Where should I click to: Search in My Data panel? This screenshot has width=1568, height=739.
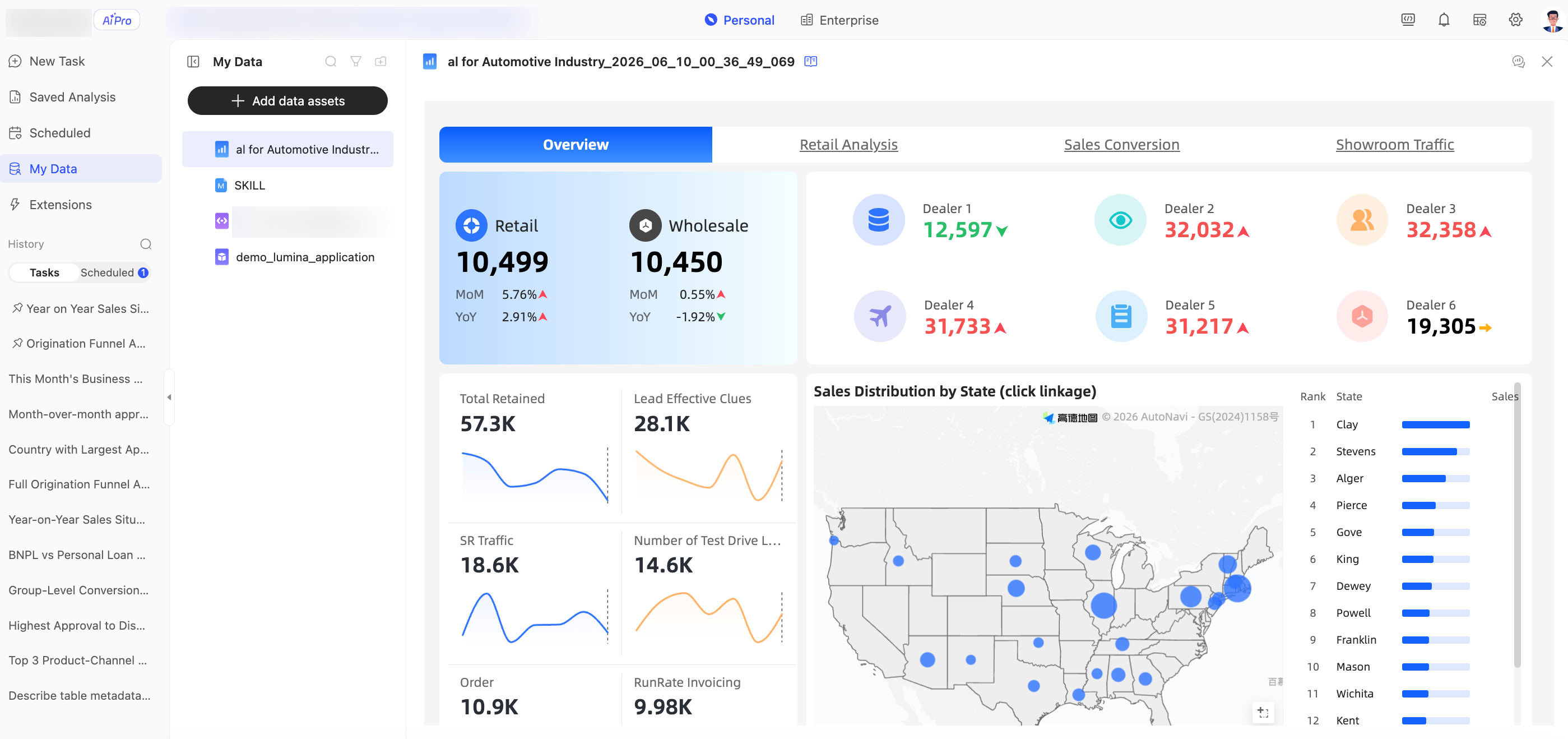point(331,62)
